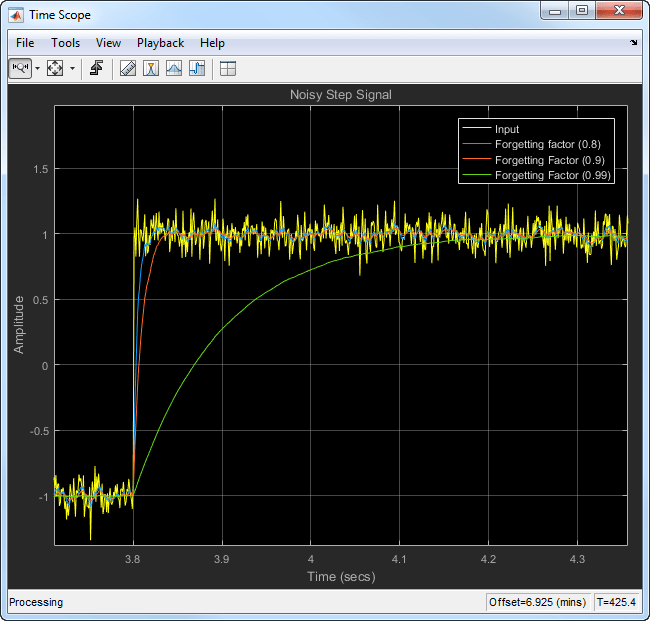The width and height of the screenshot is (650, 621).
Task: Open the Tools menu
Action: click(65, 43)
